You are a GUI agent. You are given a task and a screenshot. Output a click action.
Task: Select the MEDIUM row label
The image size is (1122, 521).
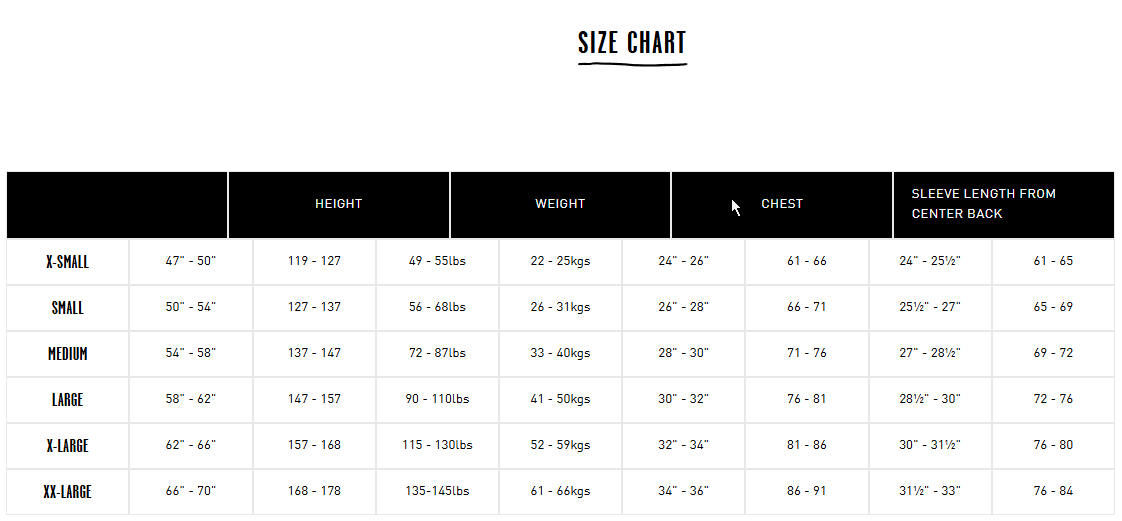pyautogui.click(x=67, y=354)
